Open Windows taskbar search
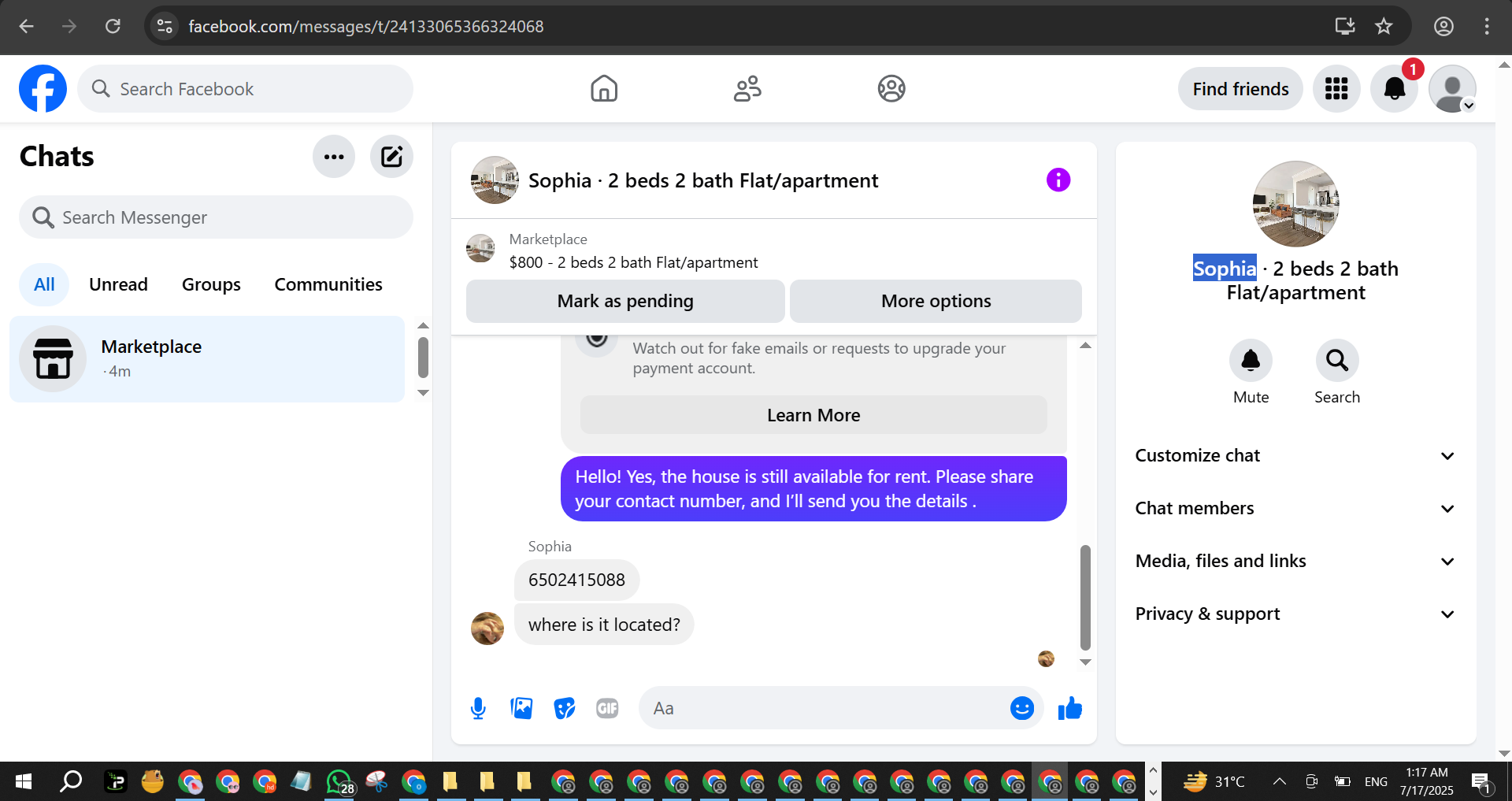The width and height of the screenshot is (1512, 801). 71,781
